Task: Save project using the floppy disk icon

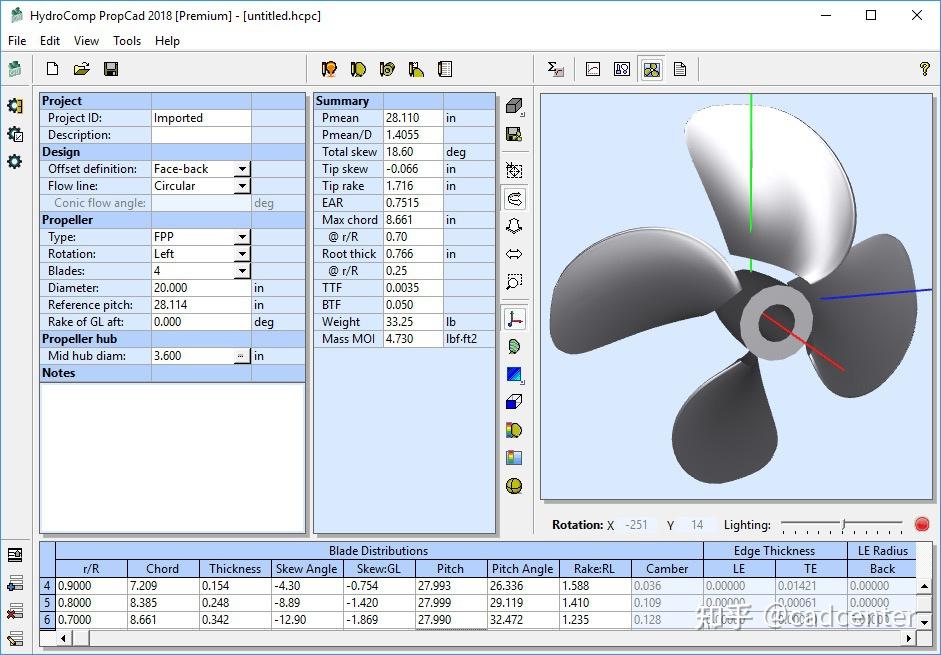Action: coord(111,69)
